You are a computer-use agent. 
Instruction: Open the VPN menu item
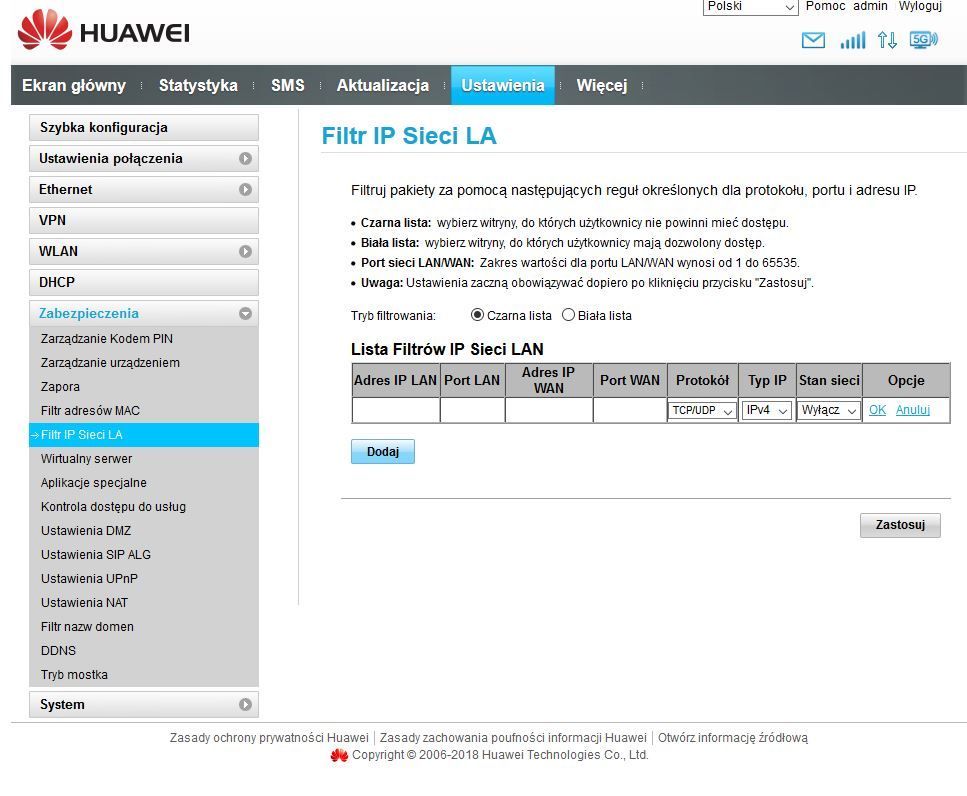click(x=144, y=220)
